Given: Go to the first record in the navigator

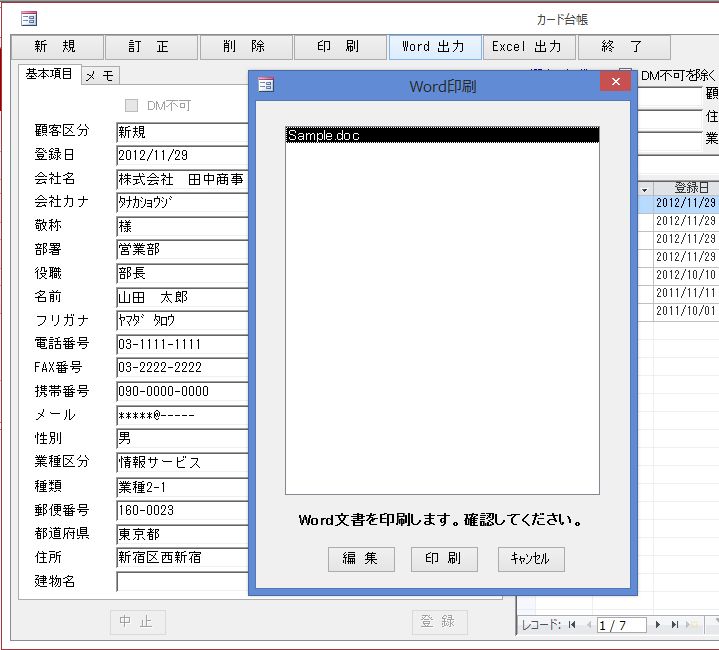Looking at the screenshot, I should pyautogui.click(x=572, y=624).
